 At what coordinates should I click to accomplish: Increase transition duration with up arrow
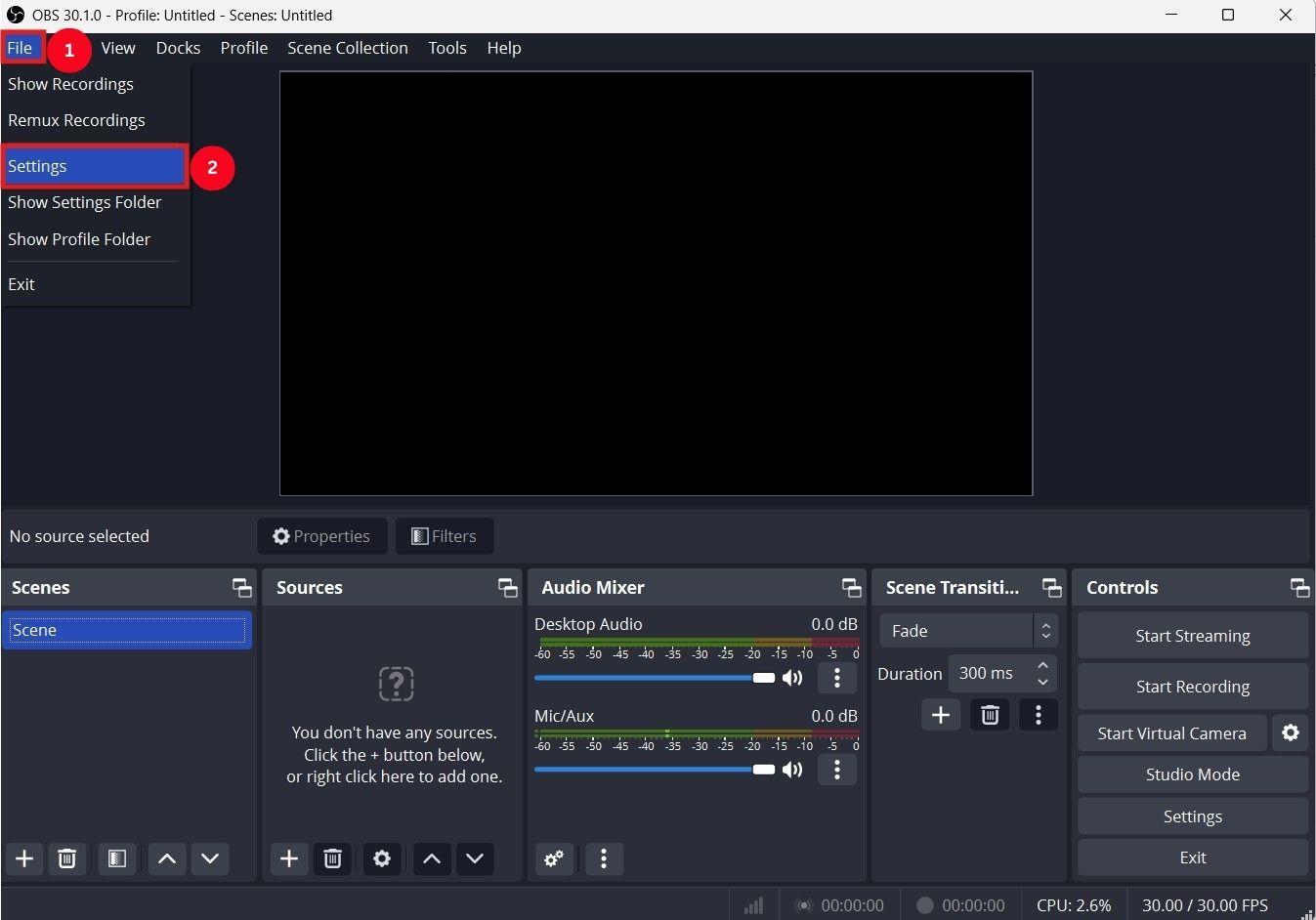pyautogui.click(x=1043, y=665)
